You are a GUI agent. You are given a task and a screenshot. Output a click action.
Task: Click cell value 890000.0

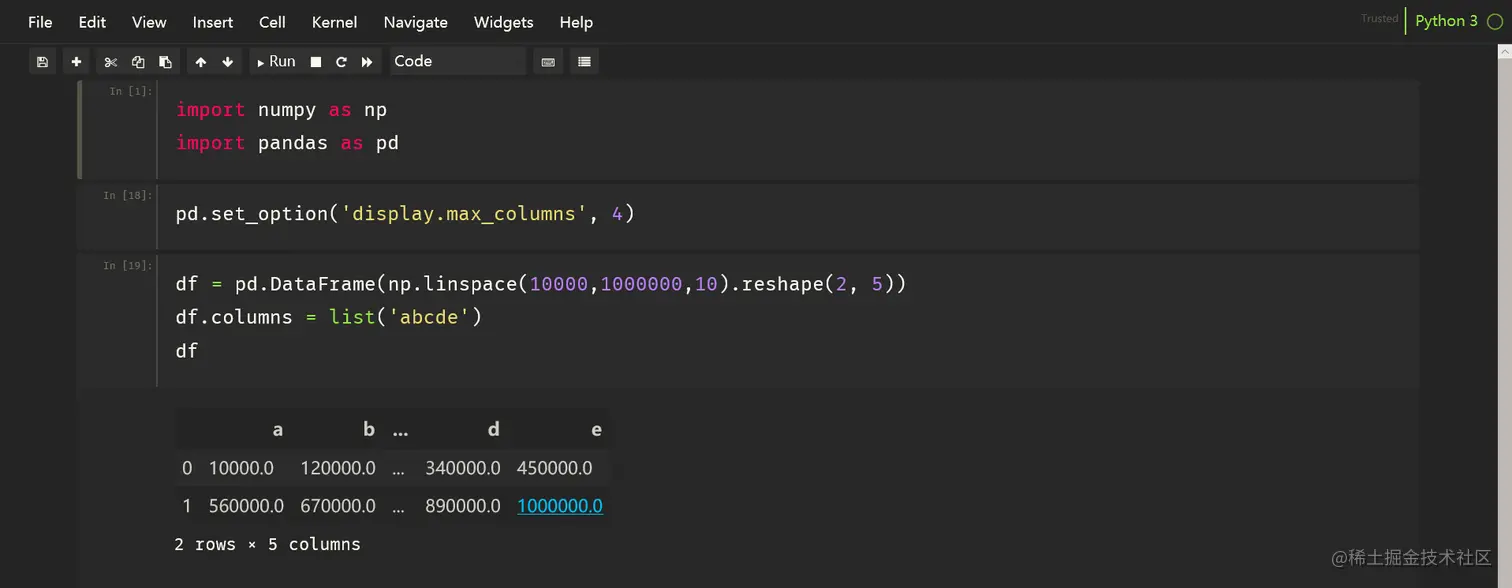coord(463,506)
